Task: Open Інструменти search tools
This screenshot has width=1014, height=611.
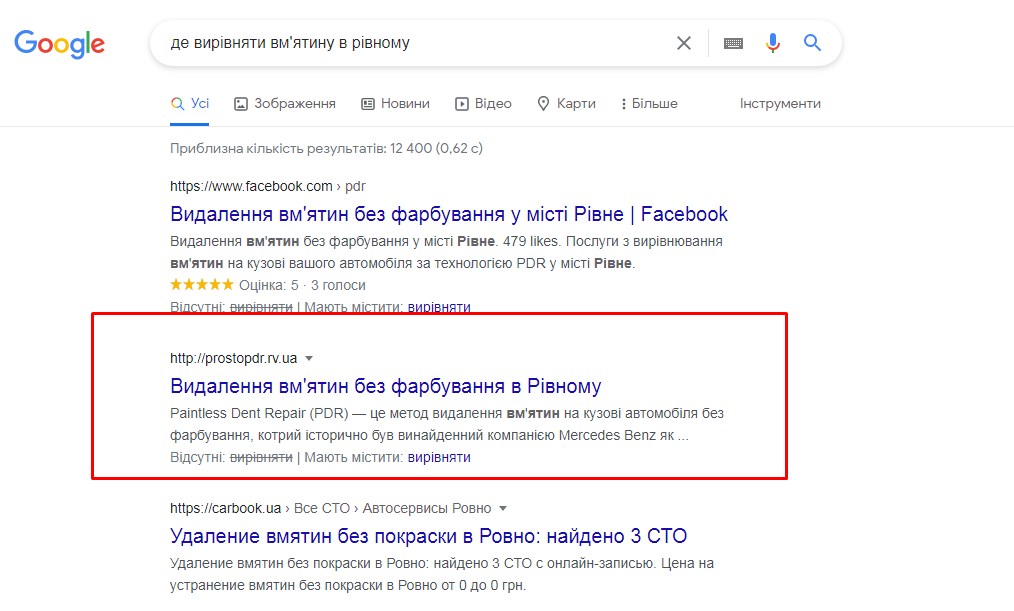Action: point(780,103)
